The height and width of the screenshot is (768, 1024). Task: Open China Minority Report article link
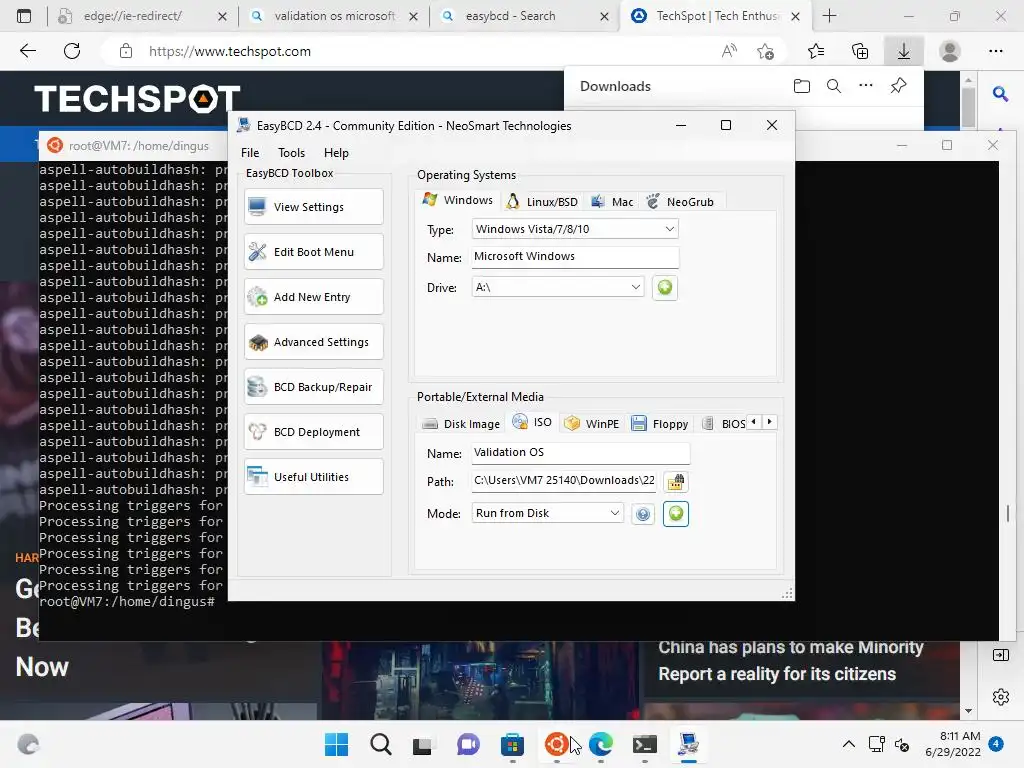click(791, 660)
